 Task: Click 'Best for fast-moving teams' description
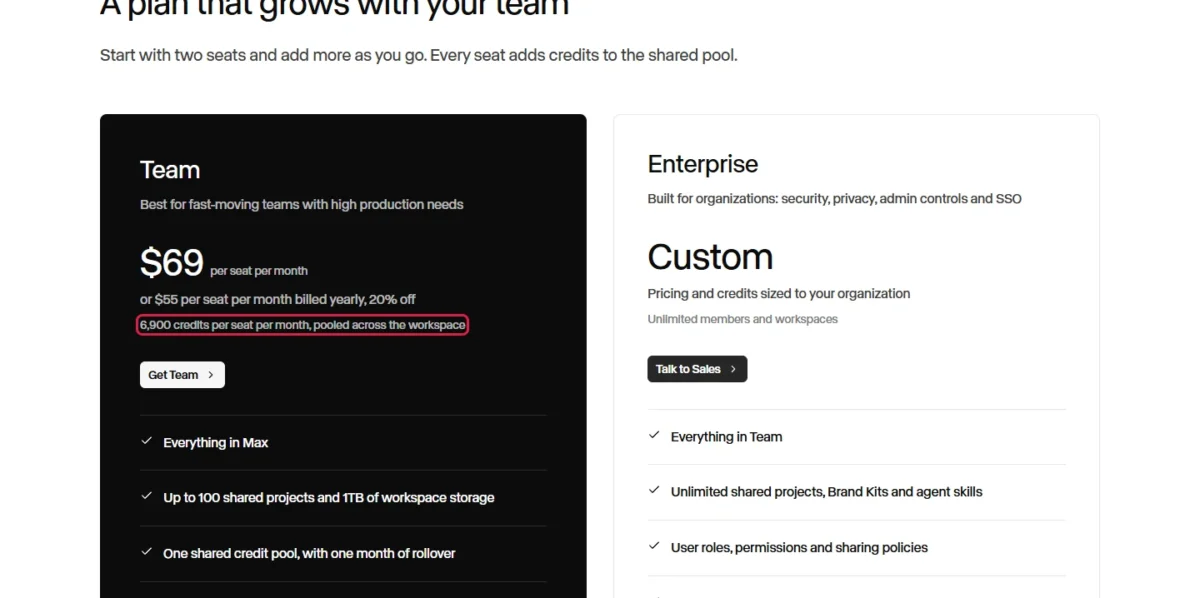pyautogui.click(x=302, y=204)
